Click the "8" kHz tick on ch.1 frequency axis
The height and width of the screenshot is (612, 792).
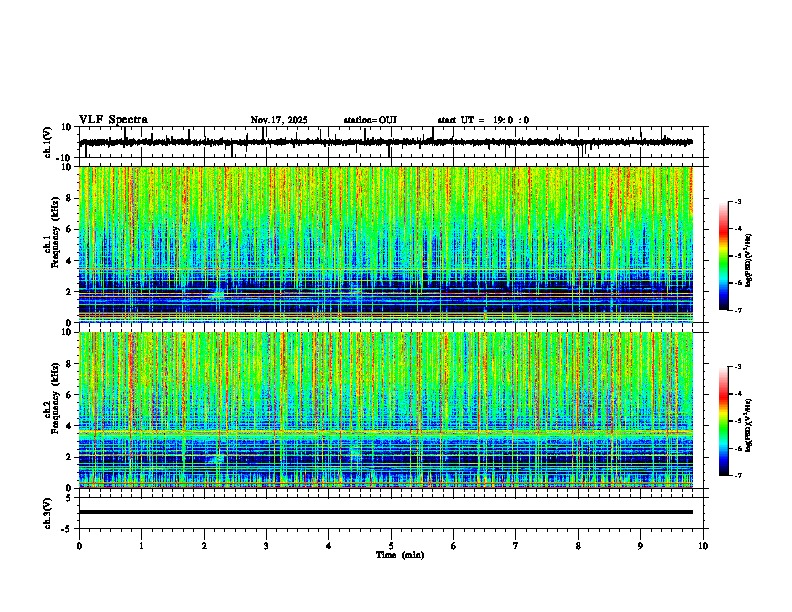point(69,198)
